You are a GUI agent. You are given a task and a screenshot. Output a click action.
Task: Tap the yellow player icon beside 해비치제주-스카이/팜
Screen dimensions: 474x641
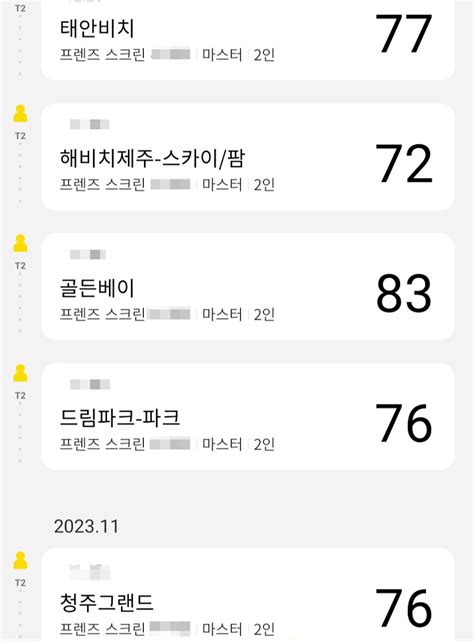pyautogui.click(x=20, y=114)
